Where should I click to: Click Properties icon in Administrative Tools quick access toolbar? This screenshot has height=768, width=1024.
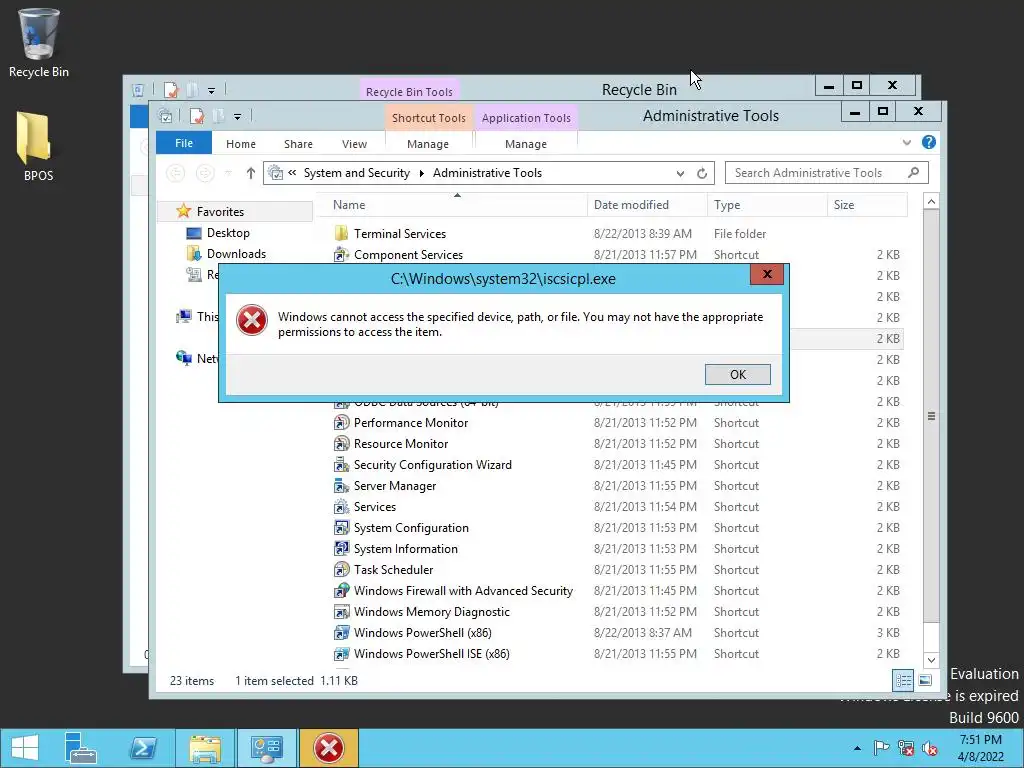coord(197,116)
